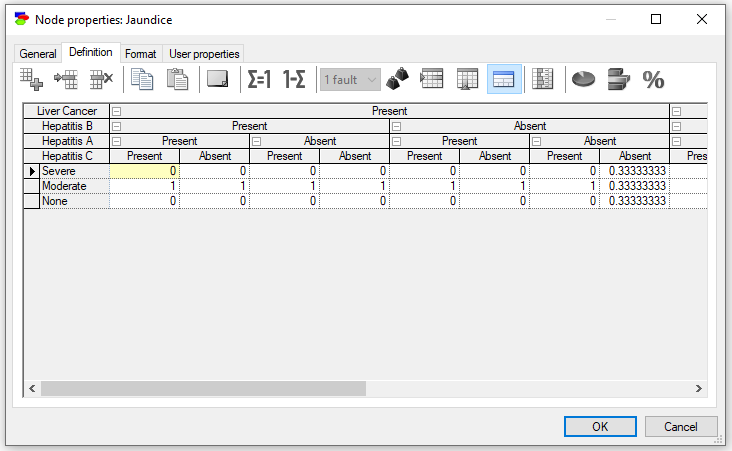The image size is (732, 451).
Task: Select the Severe state row header
Action: coord(75,171)
